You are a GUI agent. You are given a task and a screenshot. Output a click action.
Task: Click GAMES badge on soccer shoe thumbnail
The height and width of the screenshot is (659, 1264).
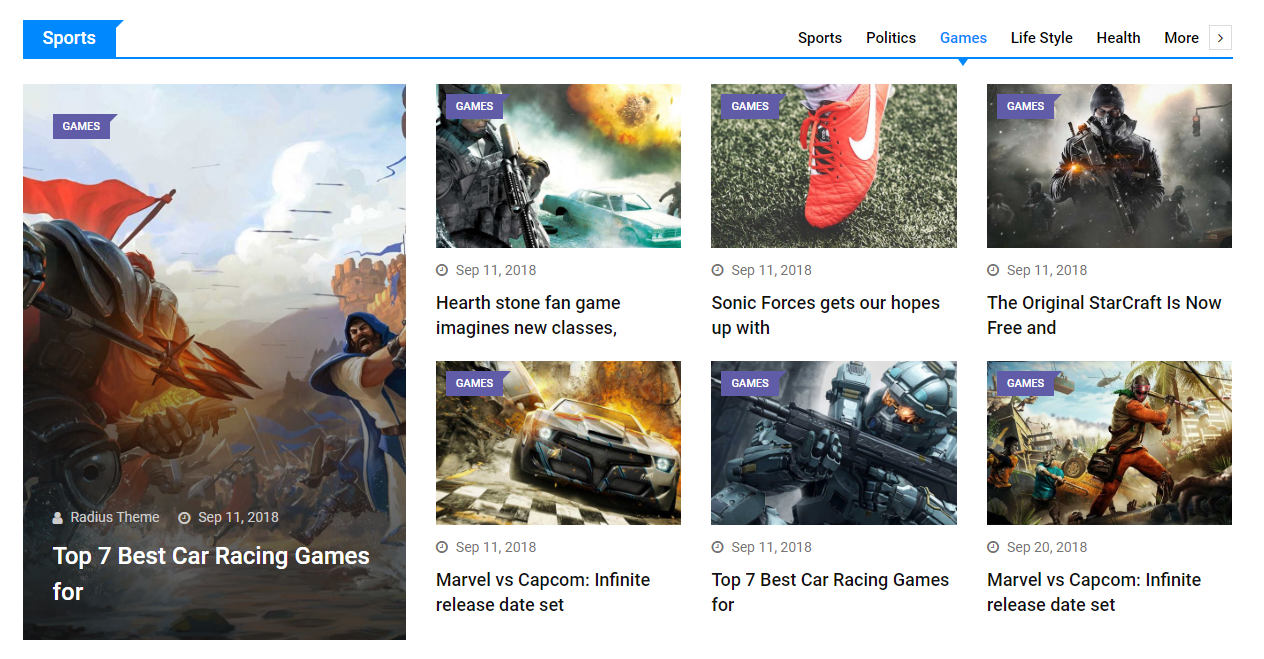(750, 106)
